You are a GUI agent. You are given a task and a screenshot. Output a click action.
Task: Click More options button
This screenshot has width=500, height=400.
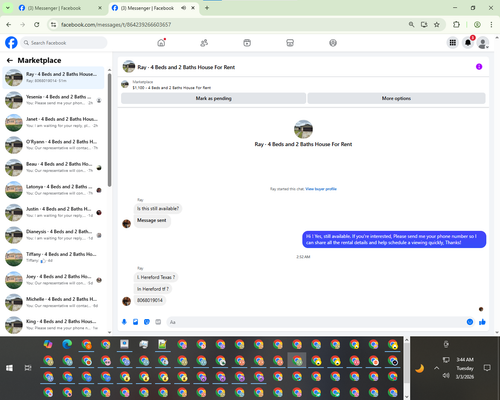click(x=396, y=98)
